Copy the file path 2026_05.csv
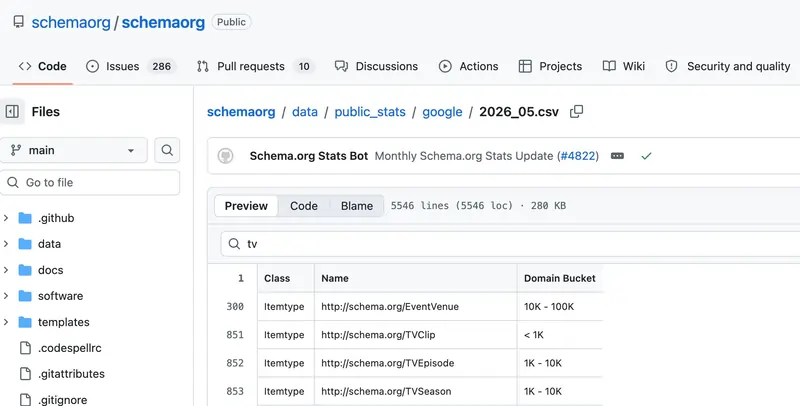This screenshot has height=406, width=800. coord(577,111)
